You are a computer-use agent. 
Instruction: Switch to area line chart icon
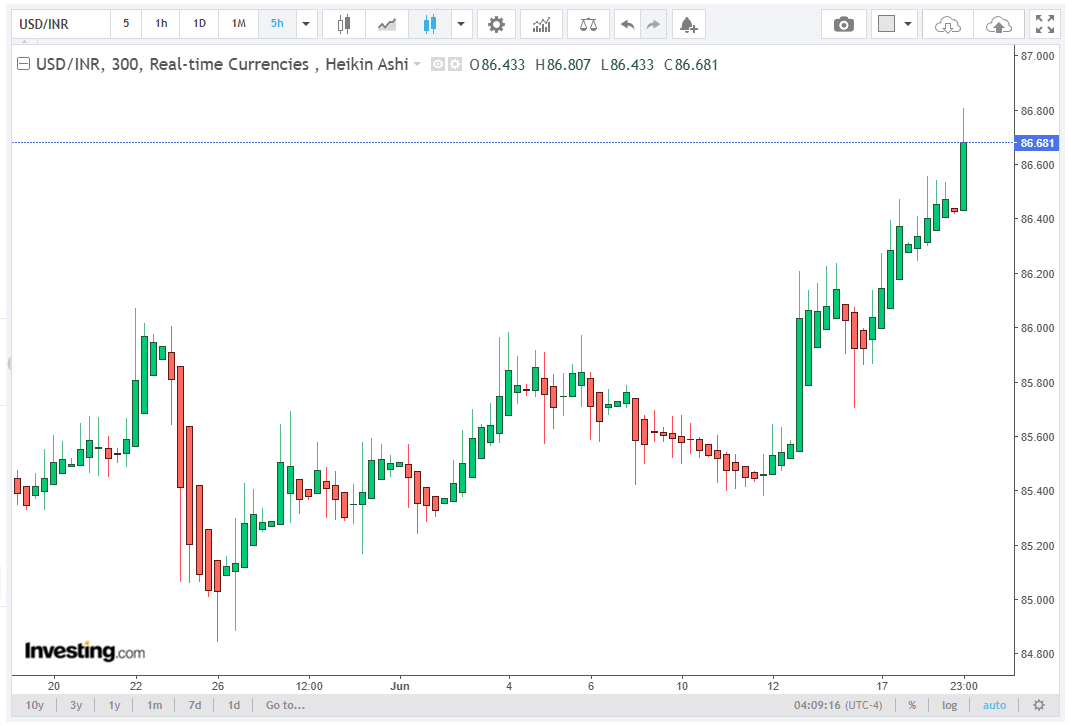pyautogui.click(x=387, y=25)
